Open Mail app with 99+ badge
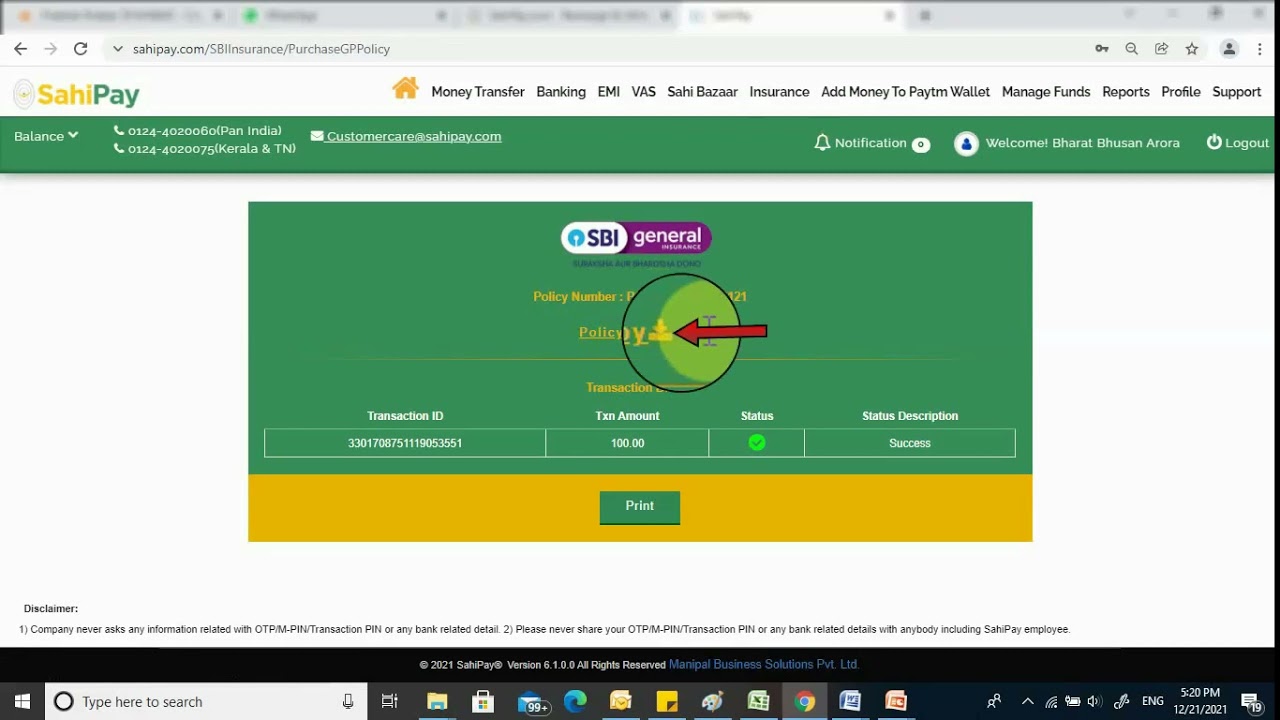Screen dimensions: 1280x720 (x=533, y=702)
